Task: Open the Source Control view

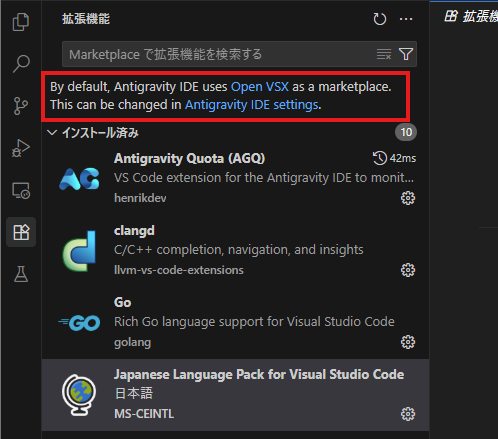Action: (x=21, y=106)
